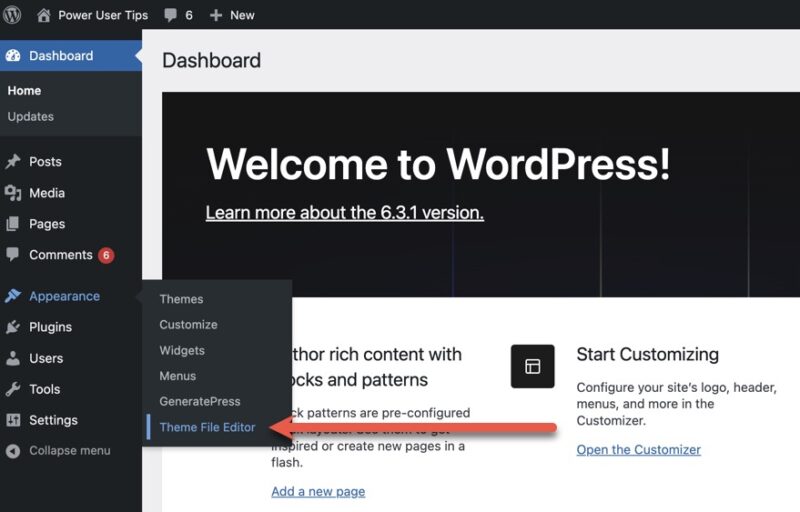
Task: Click the Tools wrench icon
Action: 13,389
